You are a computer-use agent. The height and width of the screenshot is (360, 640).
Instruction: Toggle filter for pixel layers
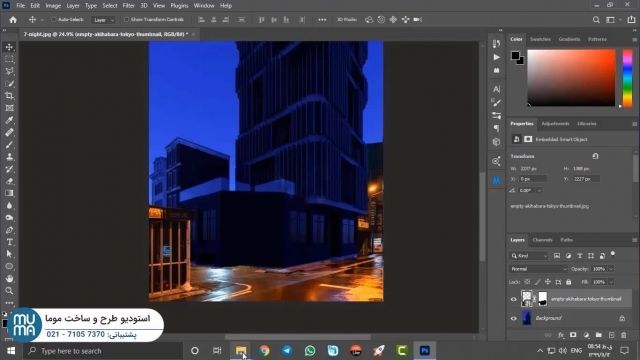(557, 256)
